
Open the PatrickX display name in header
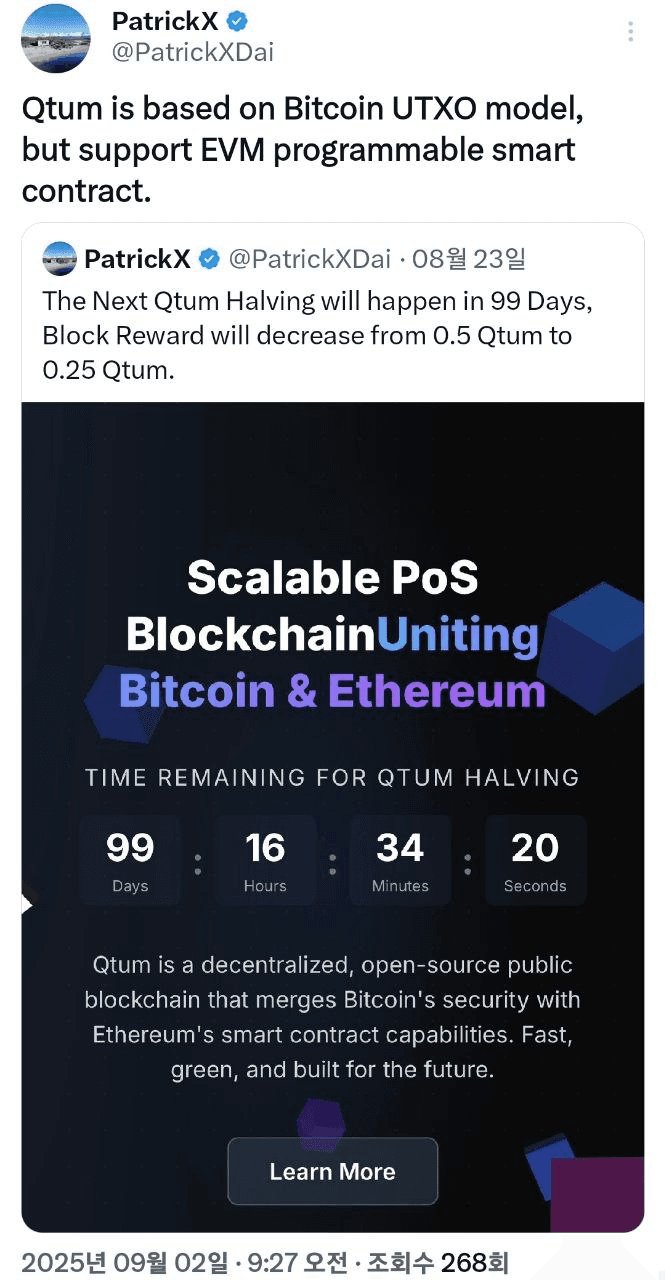pos(165,21)
